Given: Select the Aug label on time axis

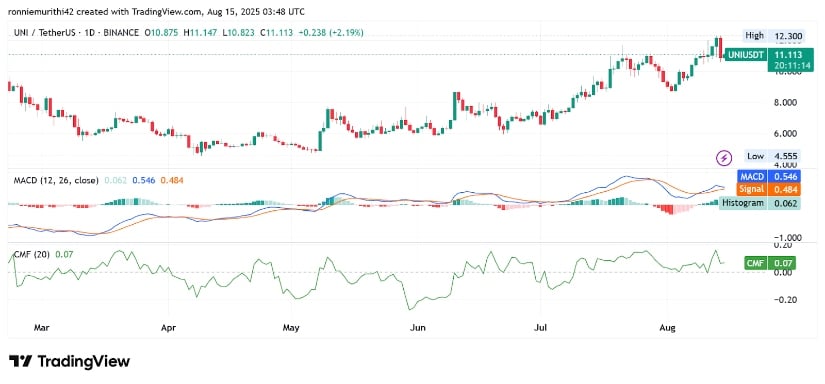Looking at the screenshot, I should pos(667,328).
